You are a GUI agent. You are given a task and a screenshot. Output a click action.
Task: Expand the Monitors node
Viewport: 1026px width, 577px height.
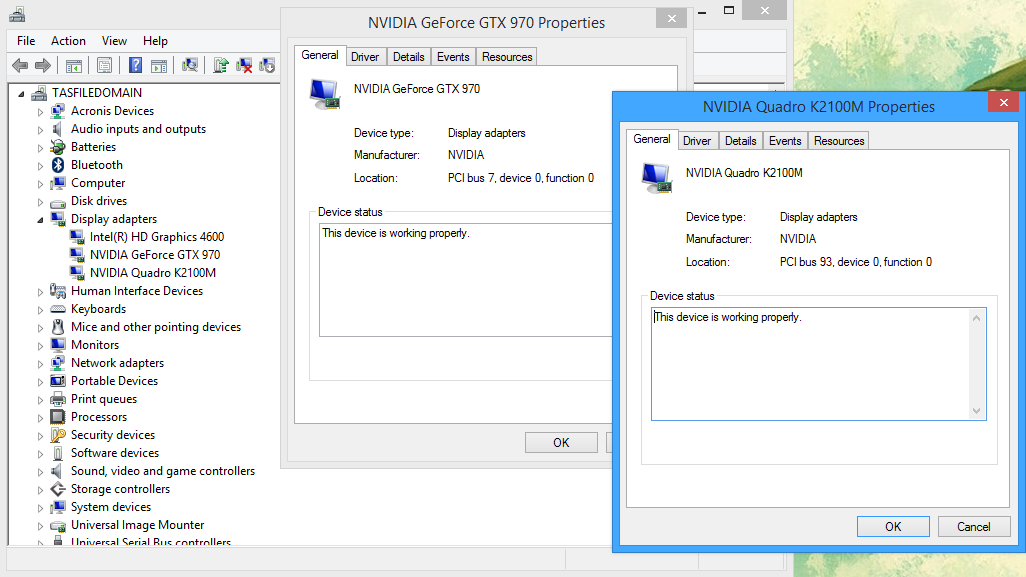pos(40,345)
